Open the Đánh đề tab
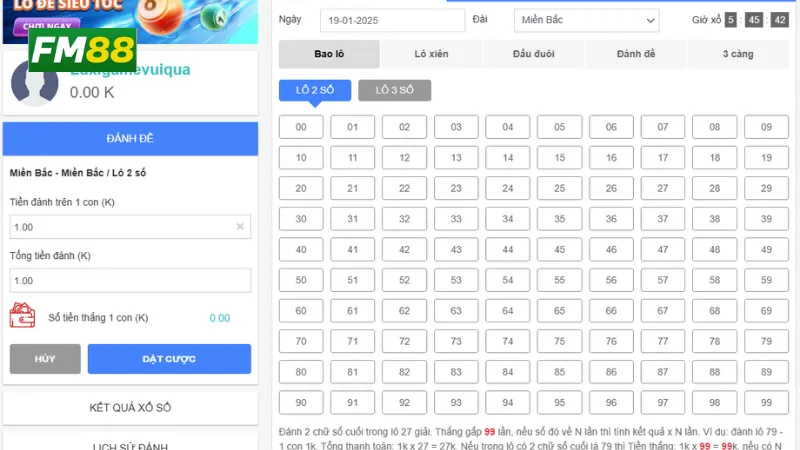 click(637, 54)
